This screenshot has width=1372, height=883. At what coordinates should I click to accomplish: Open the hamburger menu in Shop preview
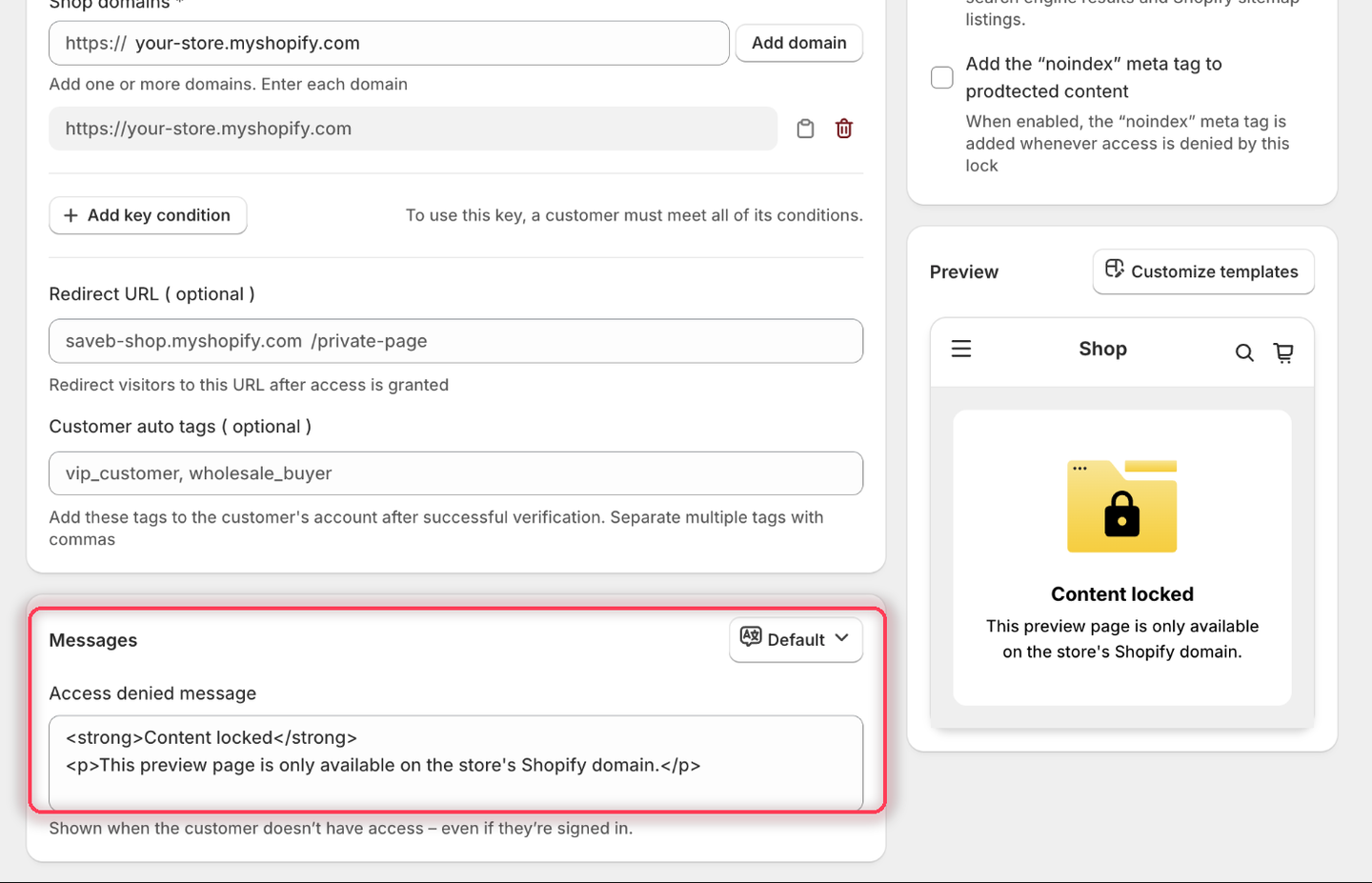(x=961, y=349)
